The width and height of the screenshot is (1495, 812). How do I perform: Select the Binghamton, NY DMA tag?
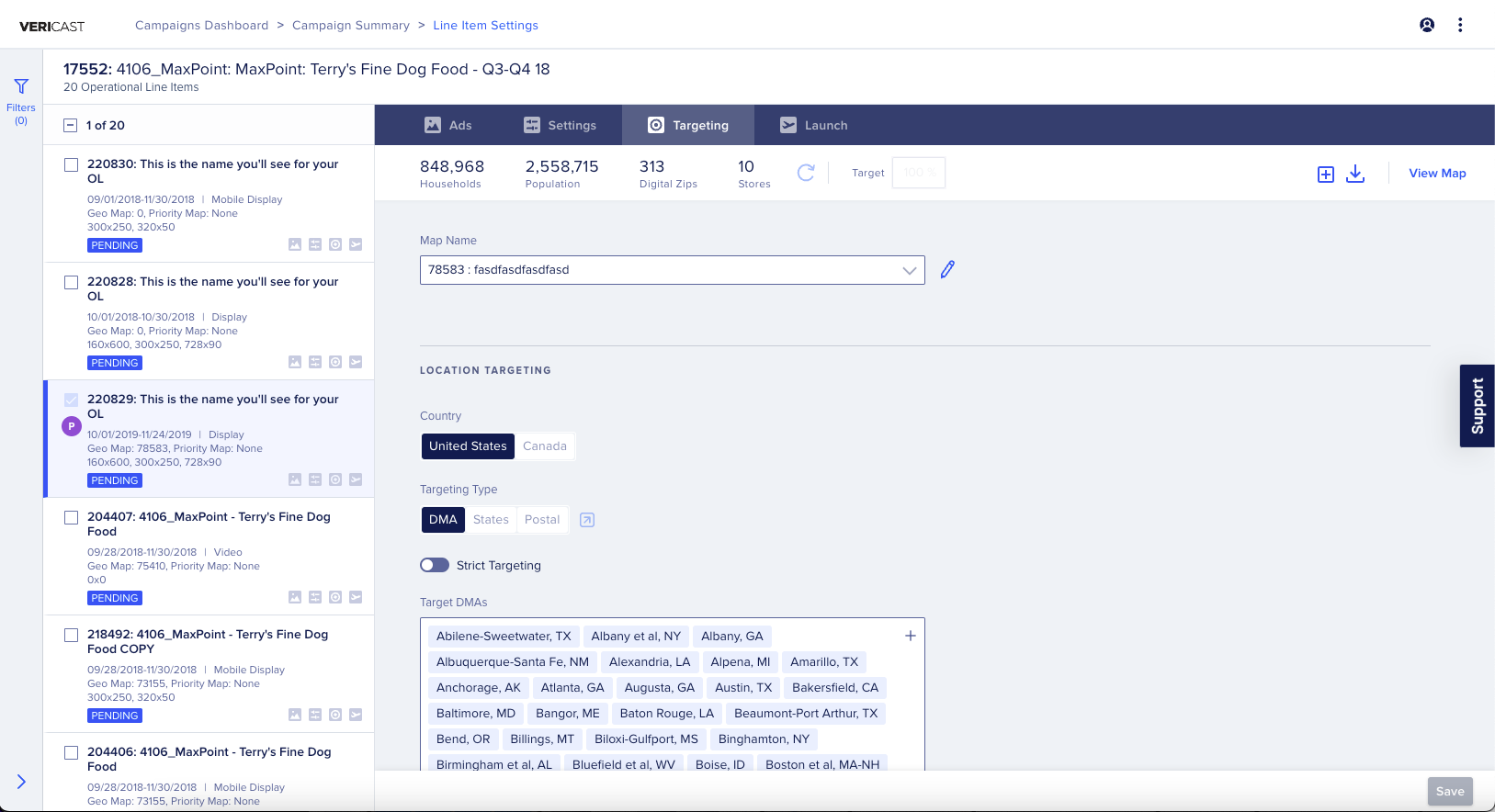pyautogui.click(x=764, y=739)
